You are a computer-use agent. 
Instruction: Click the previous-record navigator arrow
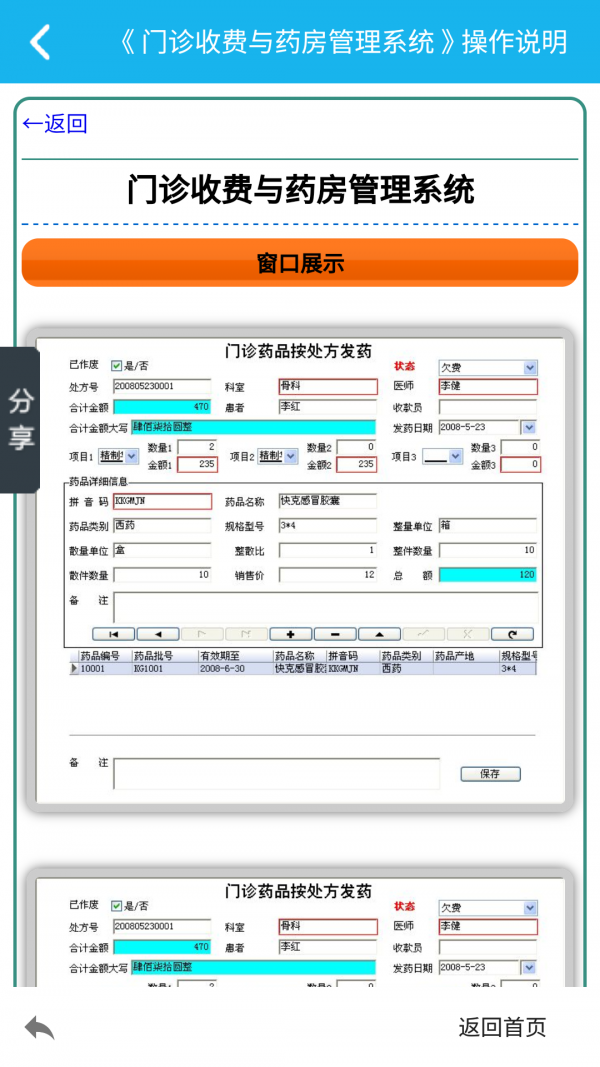(158, 634)
